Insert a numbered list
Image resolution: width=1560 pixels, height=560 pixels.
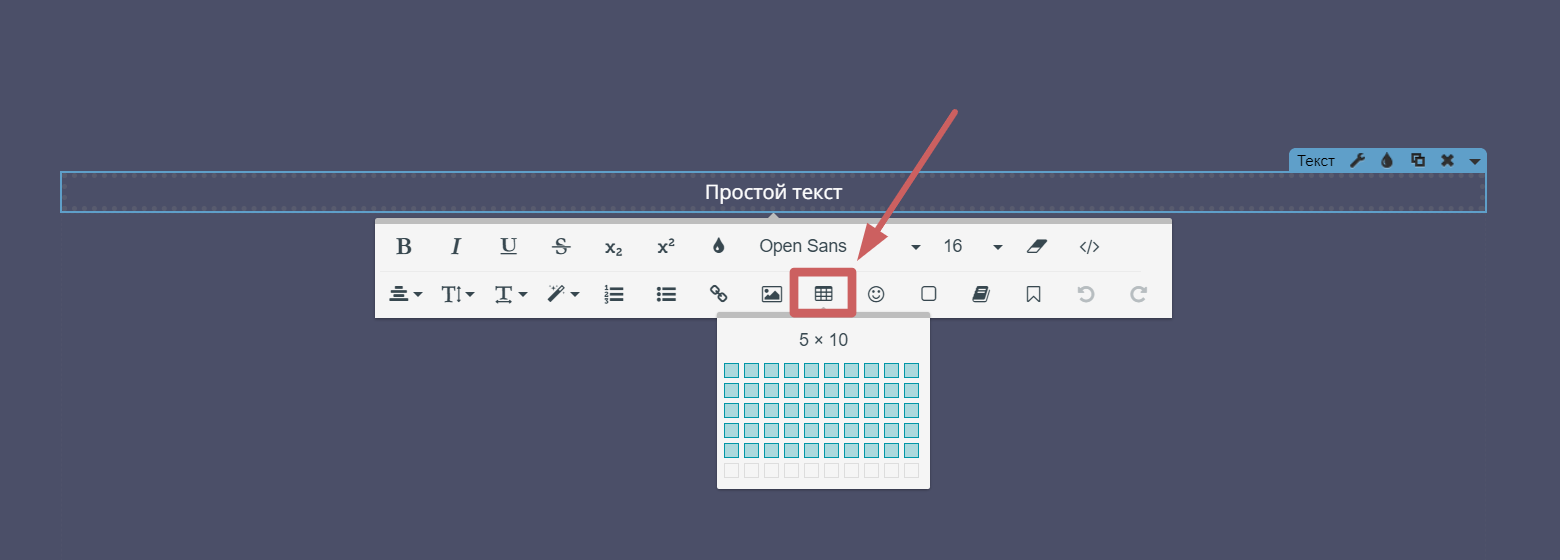[614, 294]
